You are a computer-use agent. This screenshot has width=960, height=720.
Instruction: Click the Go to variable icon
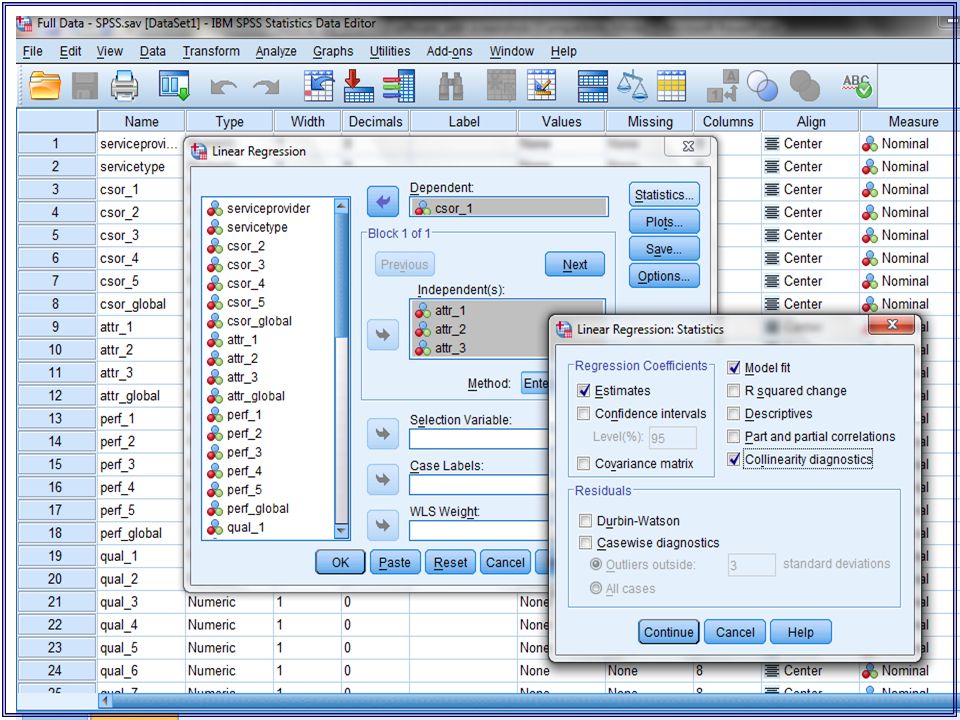(x=359, y=85)
